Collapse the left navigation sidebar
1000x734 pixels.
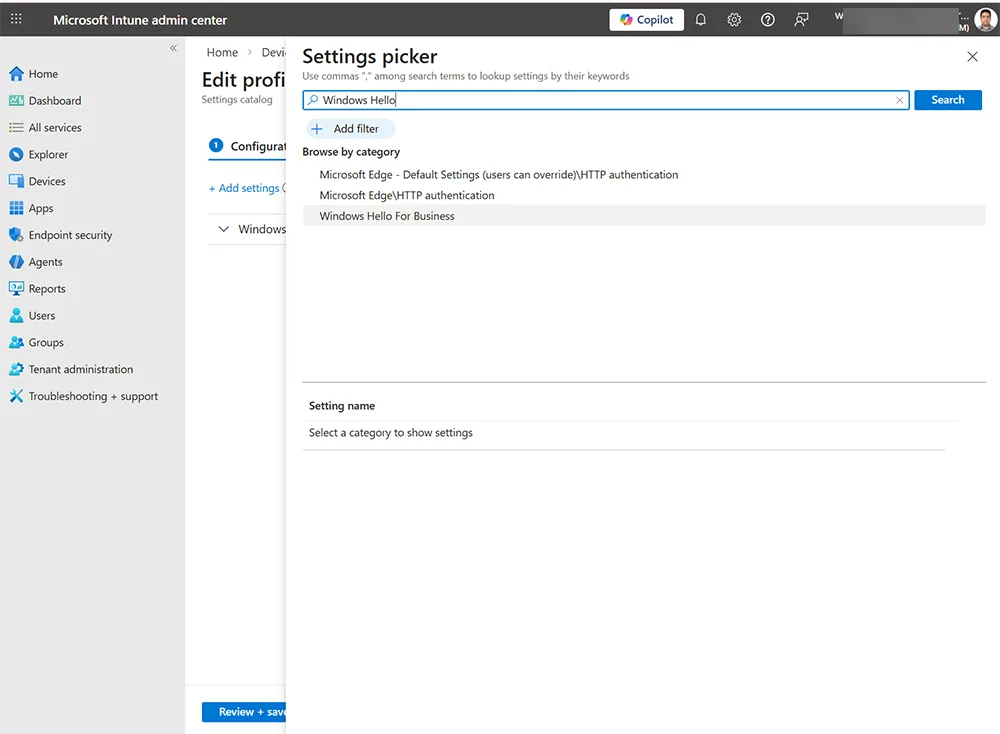pyautogui.click(x=173, y=47)
